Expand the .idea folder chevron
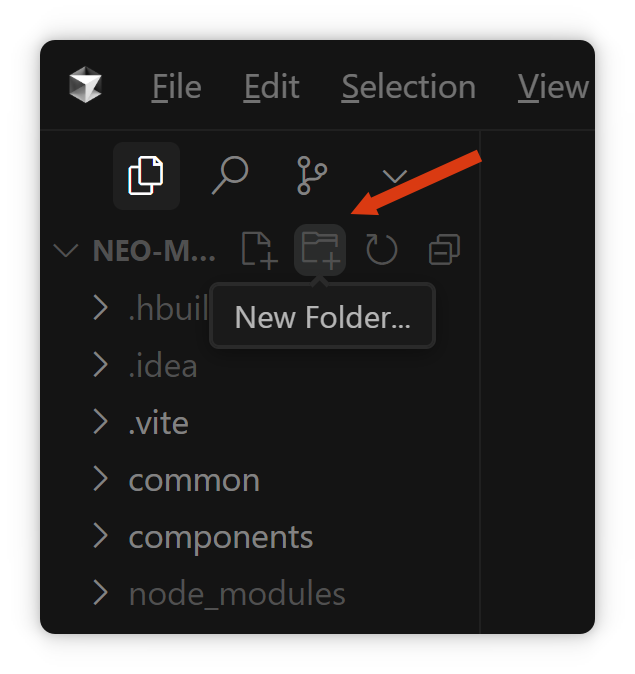635x674 pixels. (100, 365)
